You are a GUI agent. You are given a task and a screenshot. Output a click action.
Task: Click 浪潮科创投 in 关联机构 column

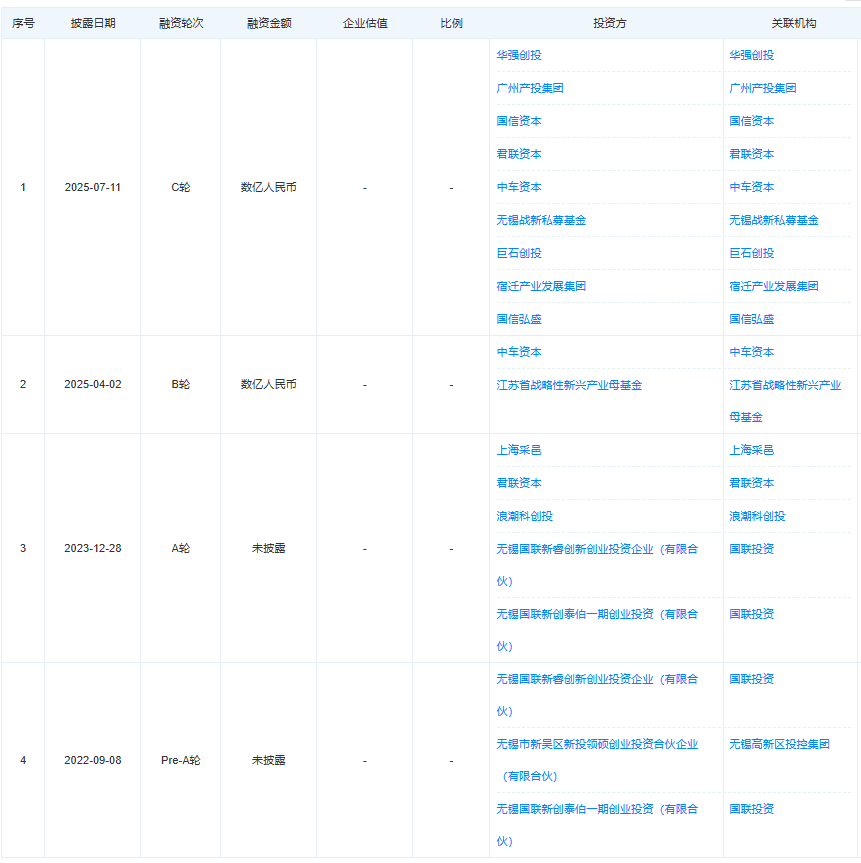click(x=757, y=516)
